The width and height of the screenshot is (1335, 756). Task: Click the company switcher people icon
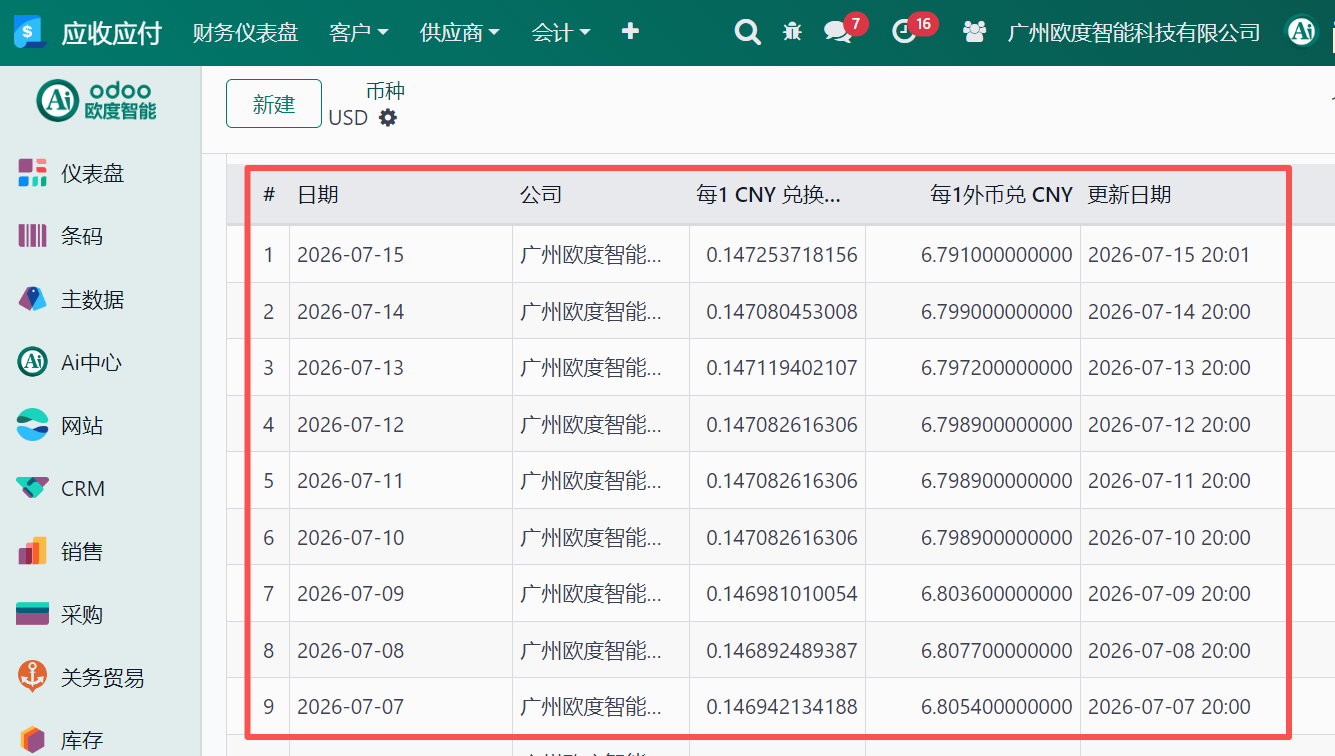click(x=974, y=32)
